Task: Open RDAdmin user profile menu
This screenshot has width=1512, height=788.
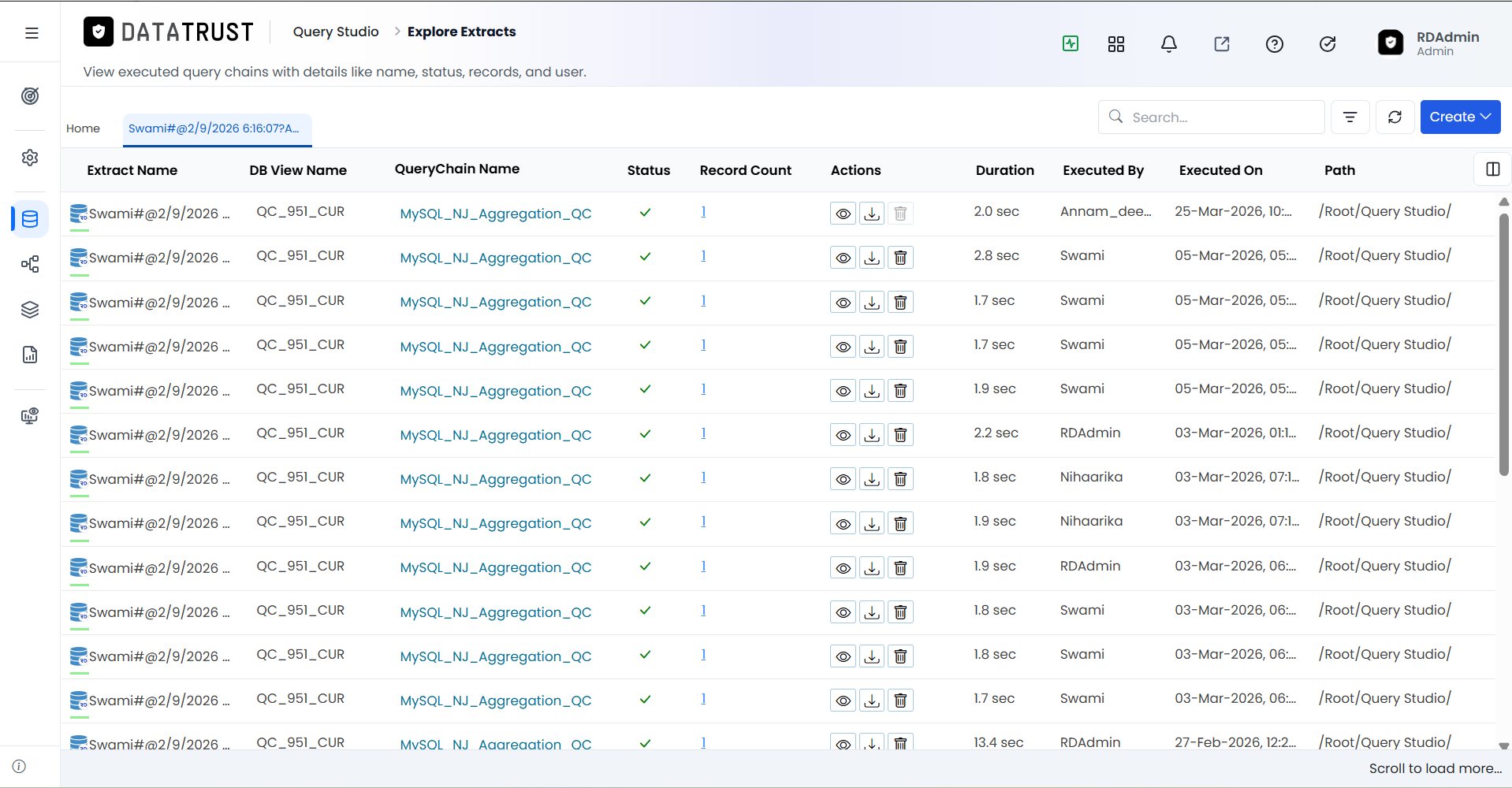Action: pos(1428,43)
